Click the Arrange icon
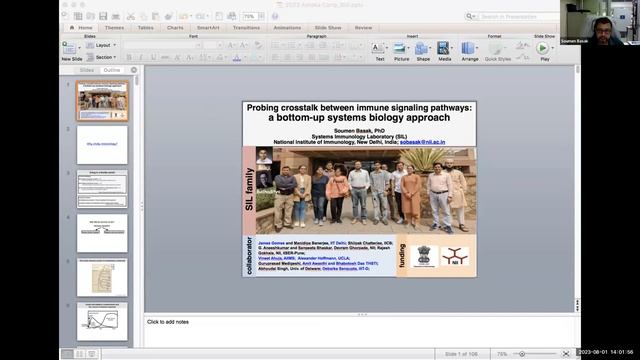Image resolution: width=640 pixels, height=360 pixels. click(468, 48)
